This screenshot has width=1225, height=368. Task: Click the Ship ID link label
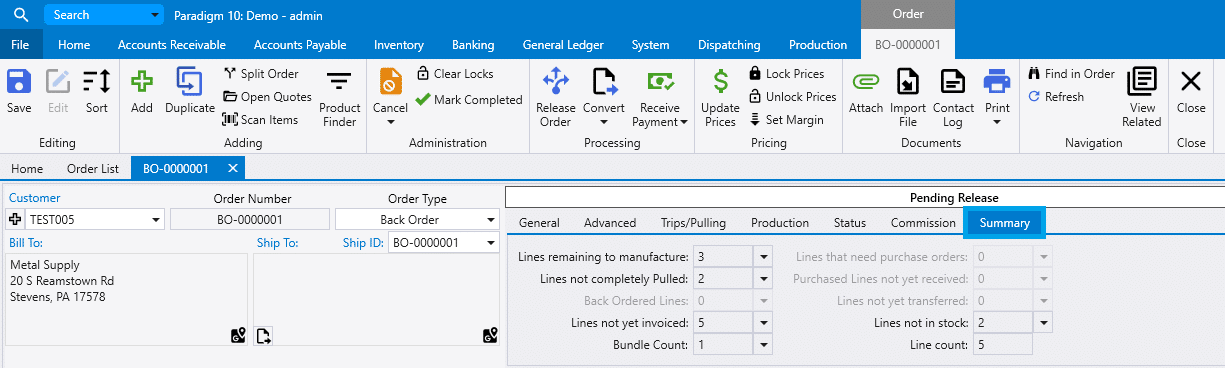[x=363, y=242]
